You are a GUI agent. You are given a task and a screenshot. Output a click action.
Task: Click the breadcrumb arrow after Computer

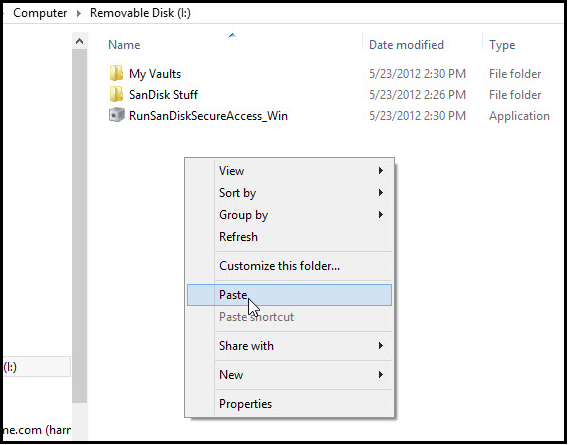tap(79, 13)
